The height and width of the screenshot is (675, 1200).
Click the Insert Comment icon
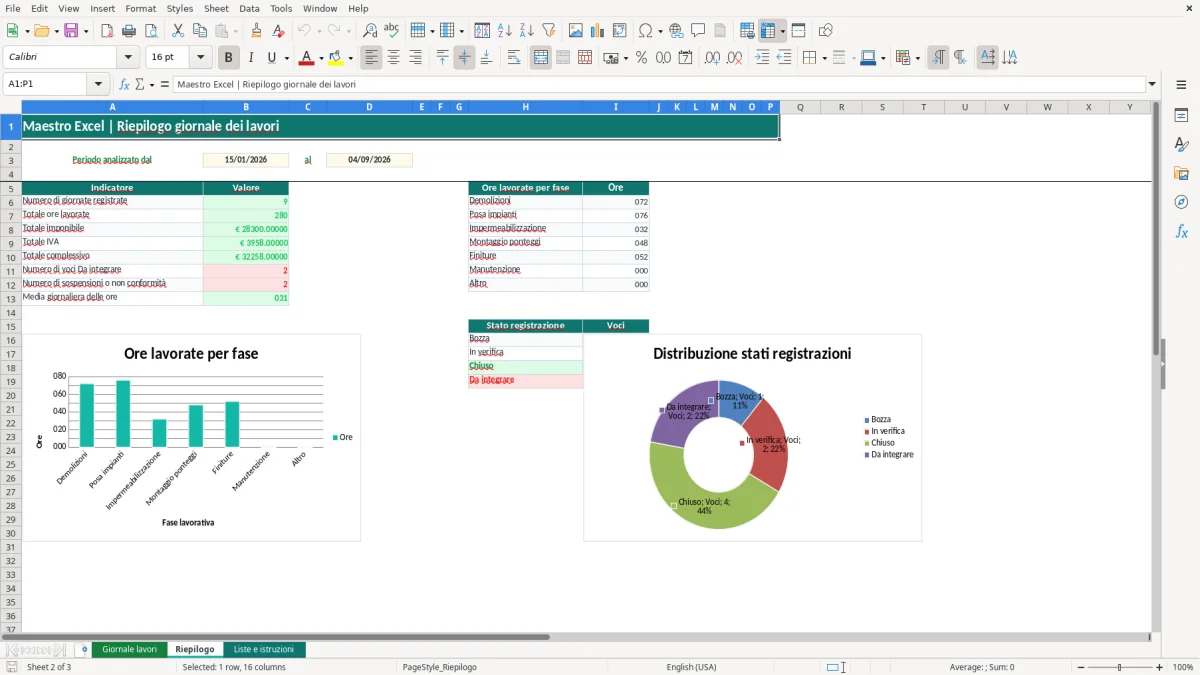click(x=698, y=31)
